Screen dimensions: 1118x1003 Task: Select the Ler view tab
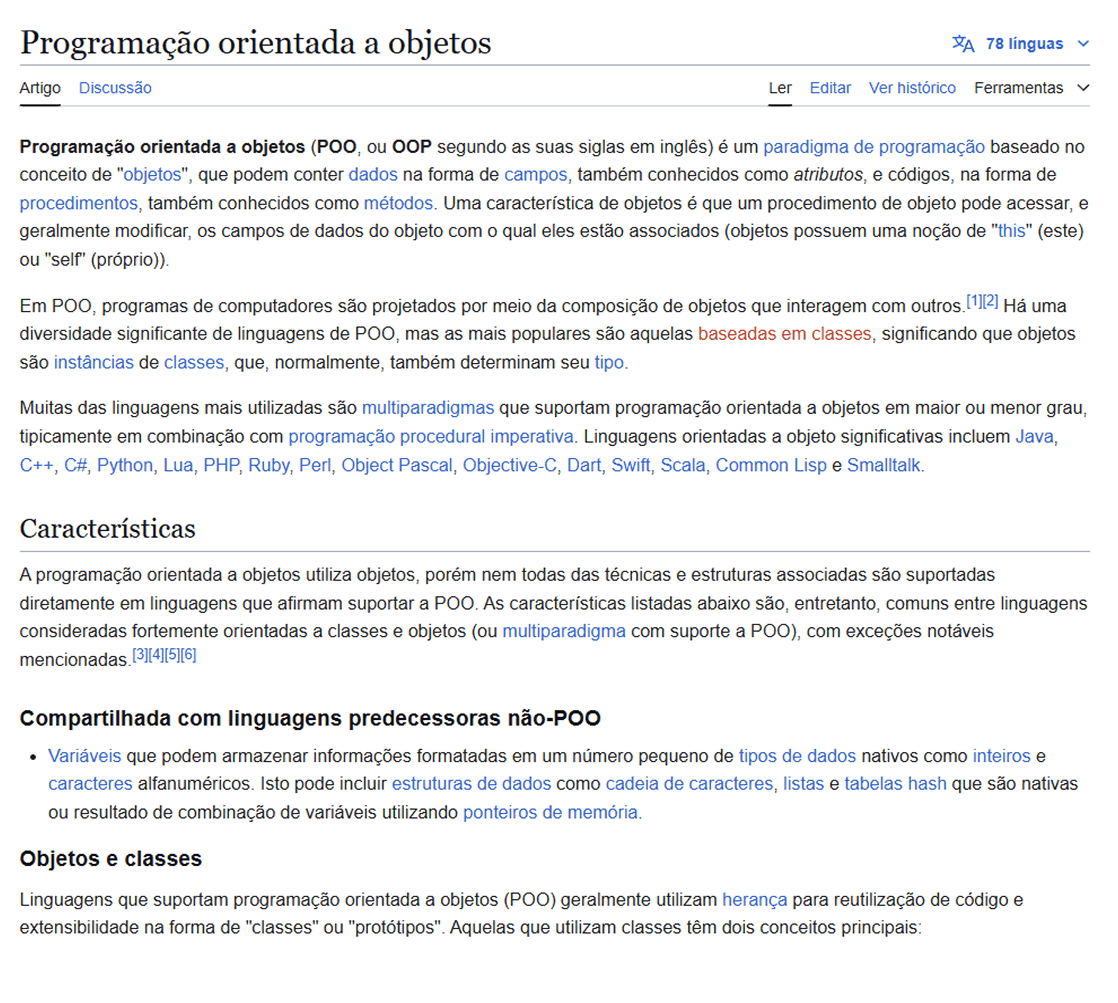(780, 88)
